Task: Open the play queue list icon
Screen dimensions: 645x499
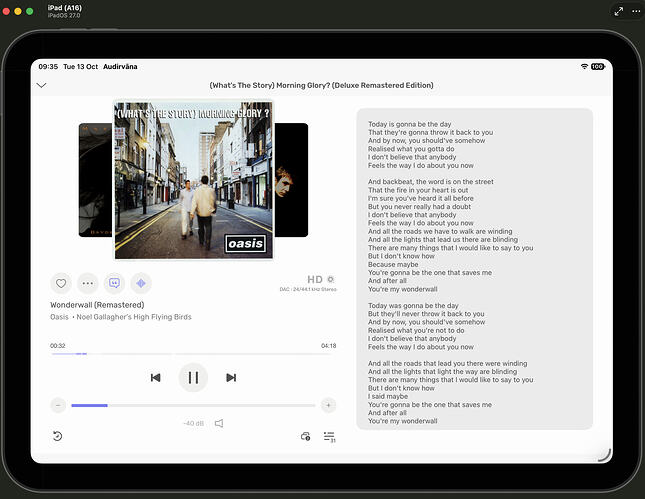Action: point(329,437)
